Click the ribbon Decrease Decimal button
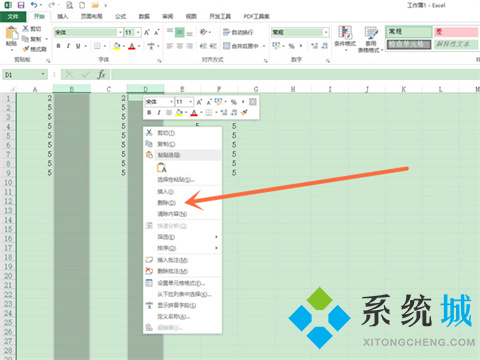 325,46
